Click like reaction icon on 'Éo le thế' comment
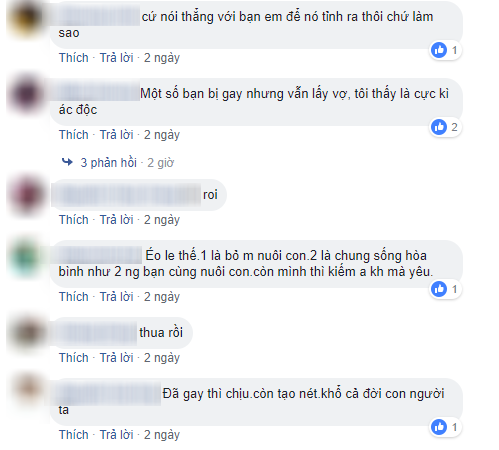Screen dimensions: 499x450 click(439, 289)
